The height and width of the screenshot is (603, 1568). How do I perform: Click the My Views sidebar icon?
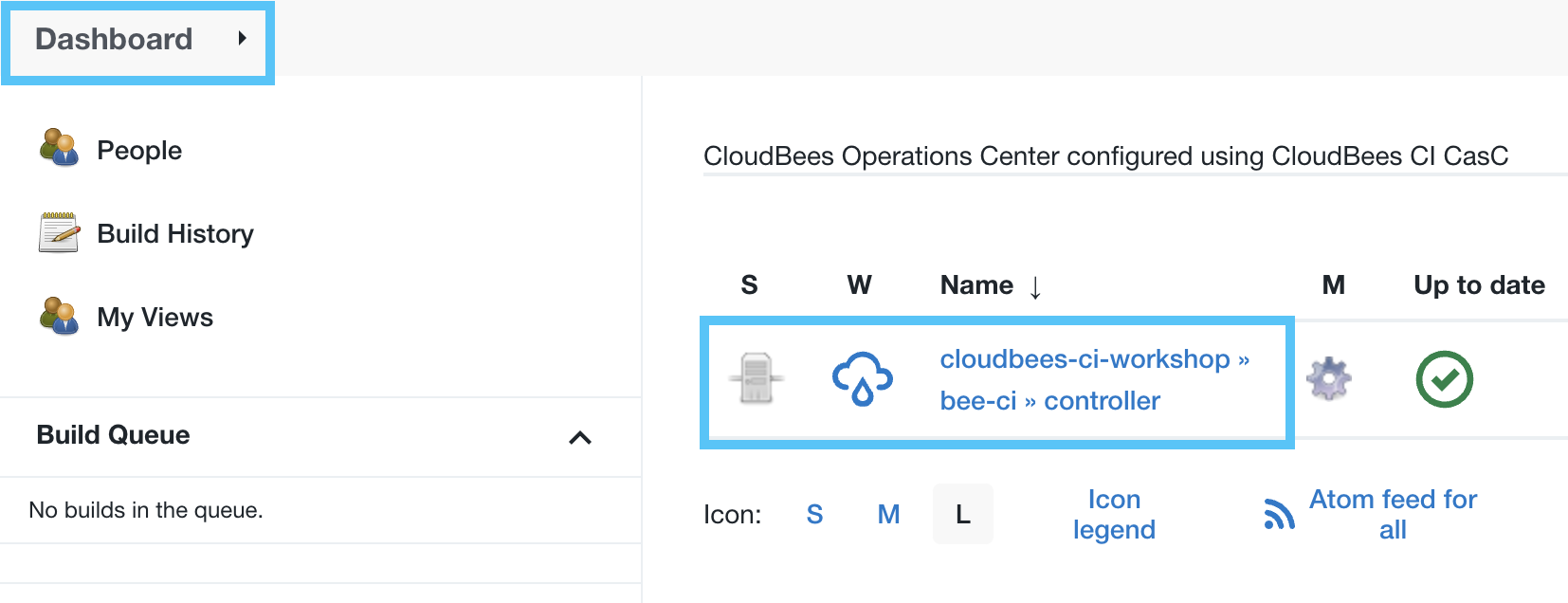click(x=59, y=316)
